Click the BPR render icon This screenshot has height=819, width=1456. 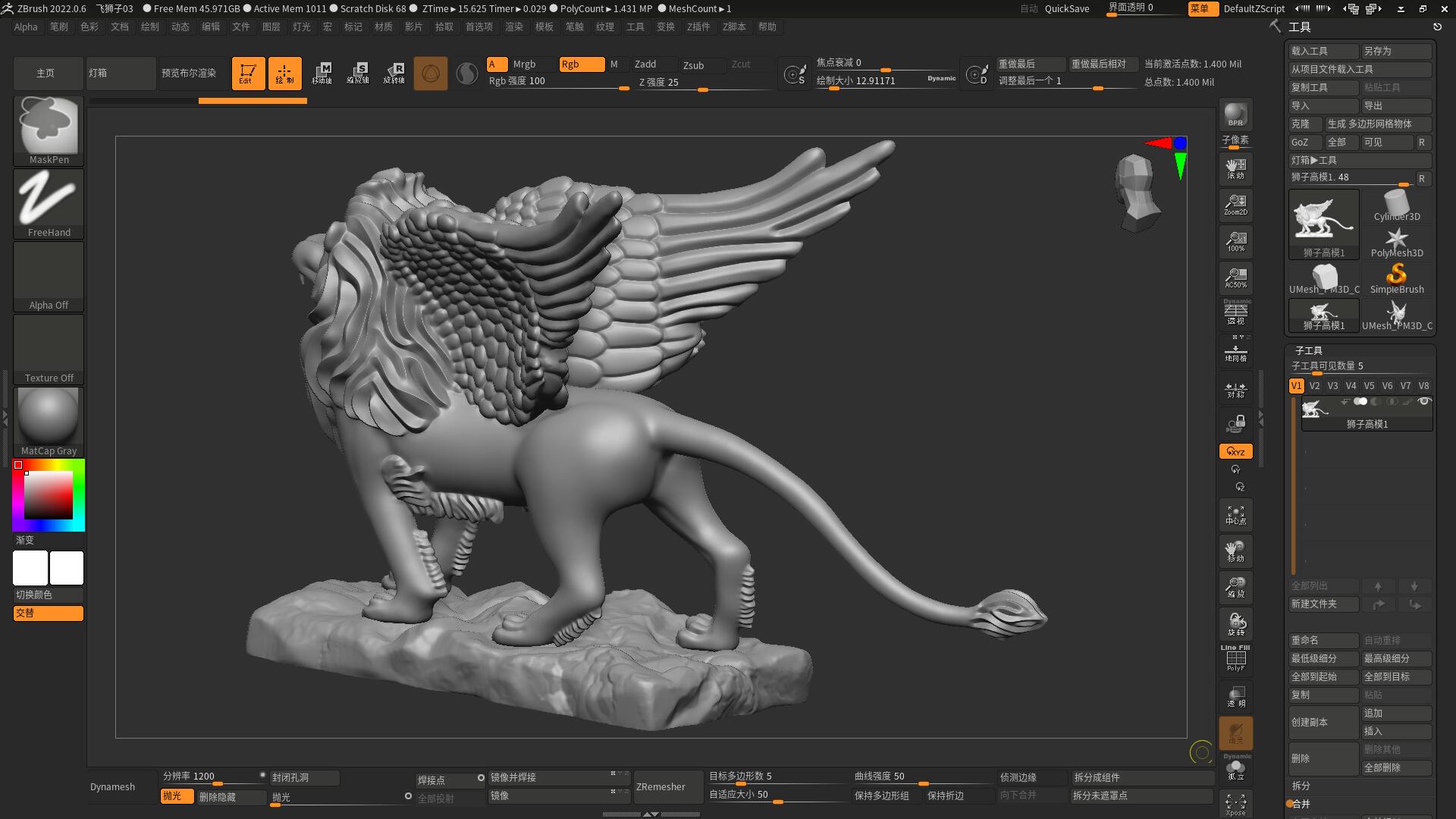[x=1235, y=114]
